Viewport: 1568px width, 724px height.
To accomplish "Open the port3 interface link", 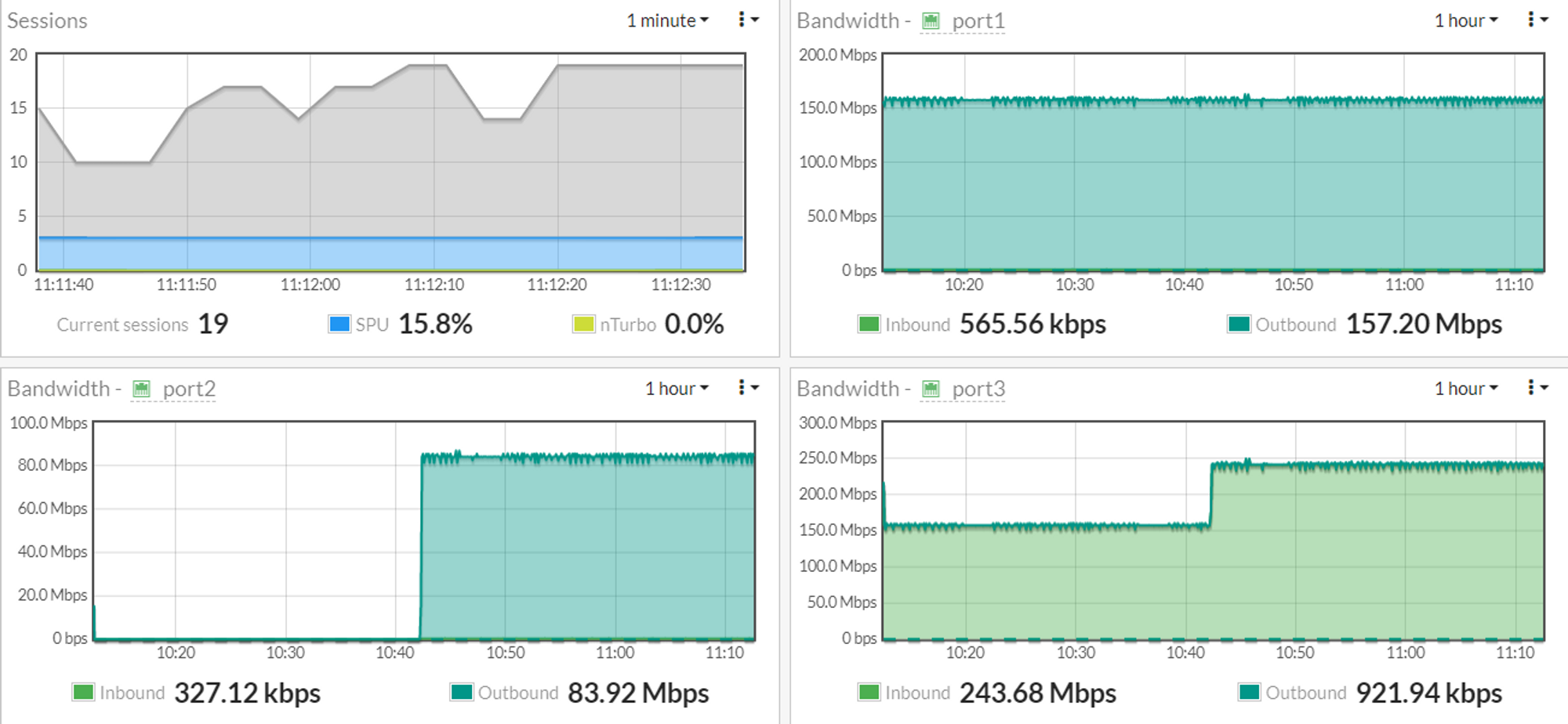I will [x=978, y=389].
